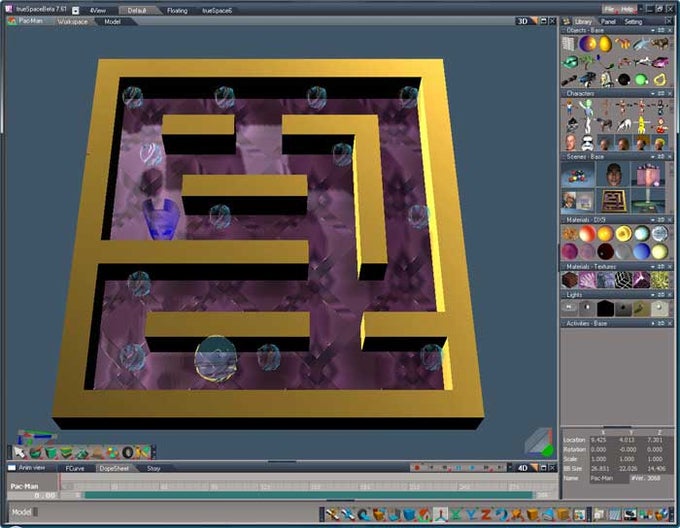Pick the magenta sphere material
The width and height of the screenshot is (680, 528).
(569, 251)
